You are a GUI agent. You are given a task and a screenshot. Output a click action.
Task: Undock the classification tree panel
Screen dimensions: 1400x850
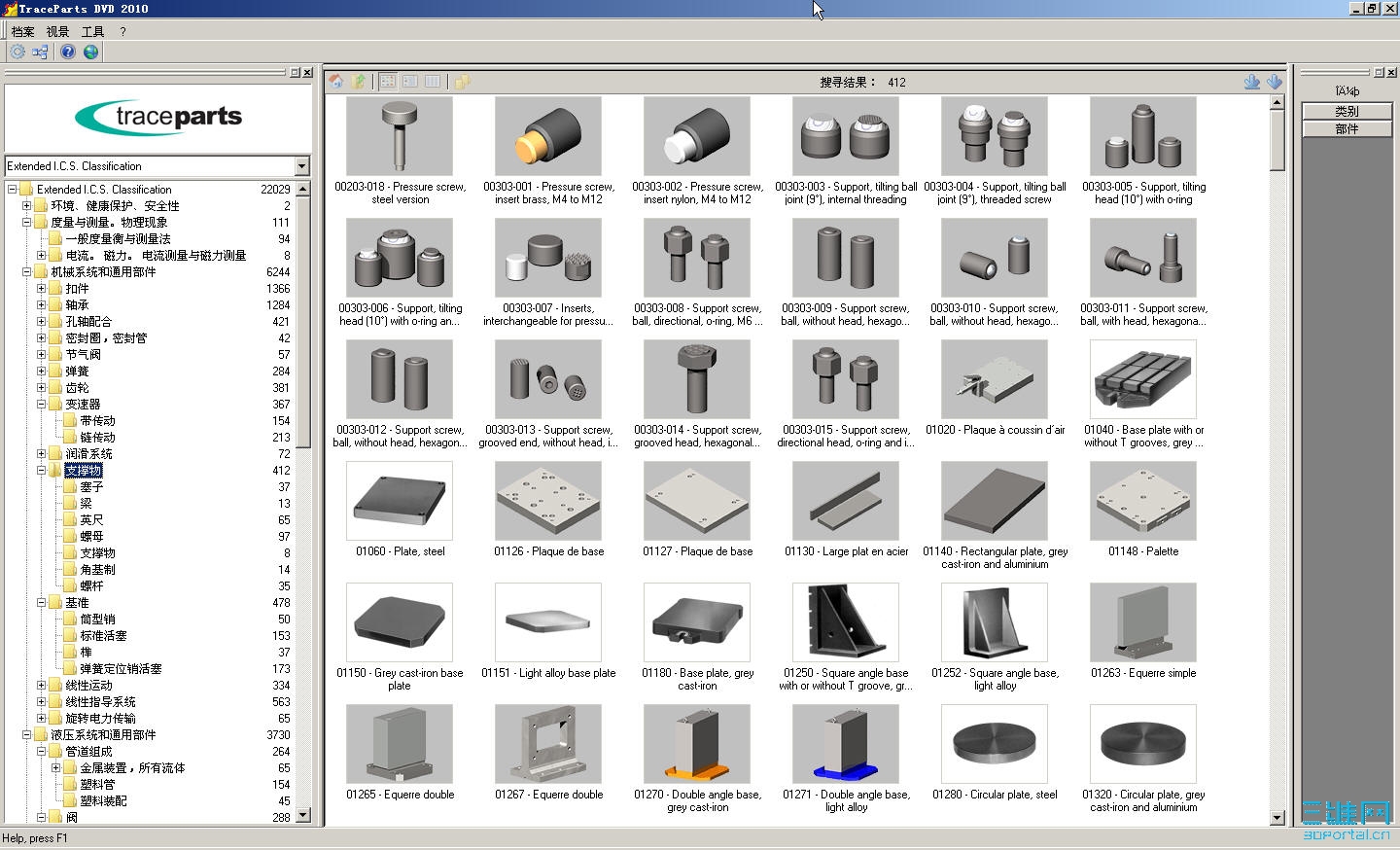295,73
